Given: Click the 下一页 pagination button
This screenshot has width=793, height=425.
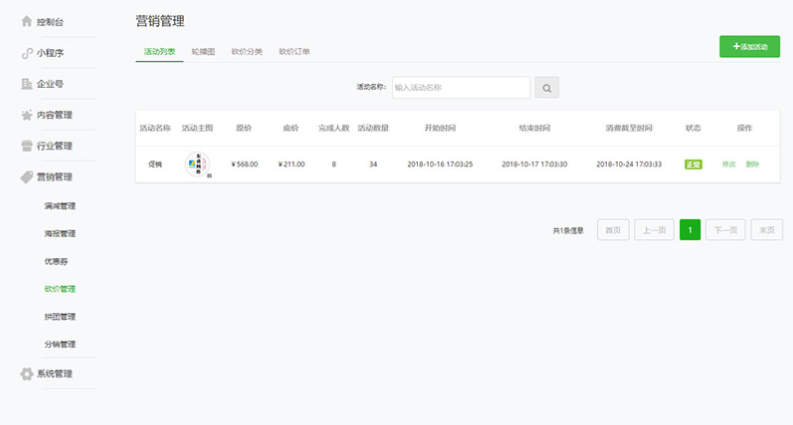Looking at the screenshot, I should point(725,230).
